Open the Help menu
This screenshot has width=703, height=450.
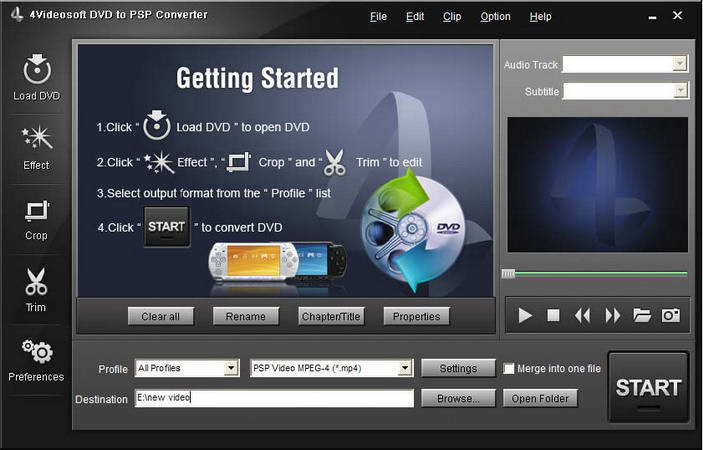(540, 17)
